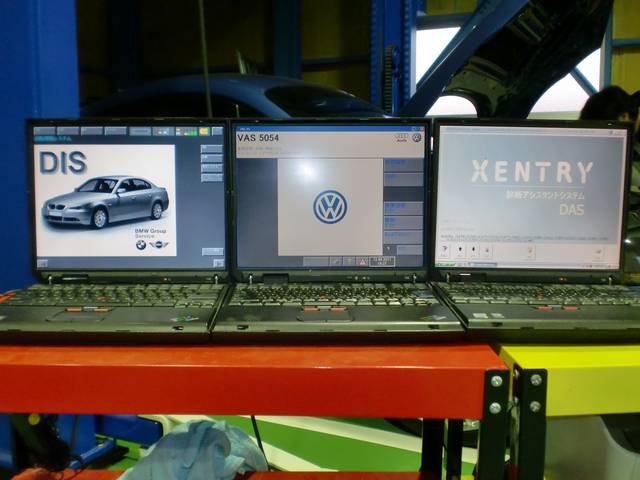Click the small VW logo in the VAS 5054 header
Screen dimensions: 640x480
(416, 138)
